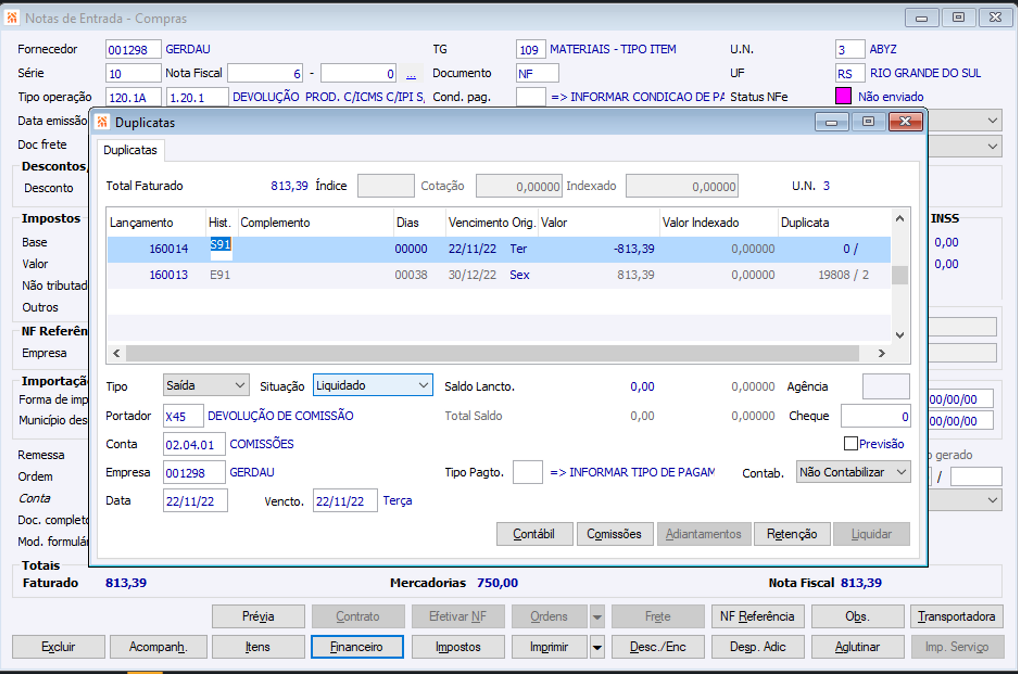Click the ellipsis lookup beside Nota Fiscal

411,73
